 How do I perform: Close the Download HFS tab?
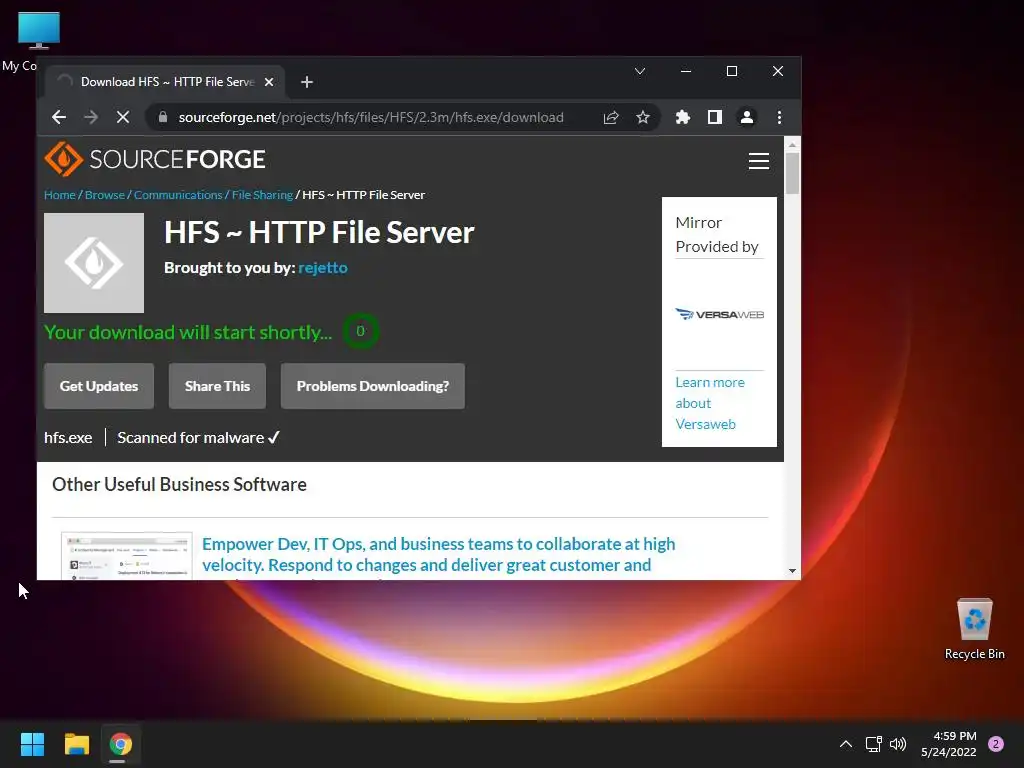click(x=269, y=82)
